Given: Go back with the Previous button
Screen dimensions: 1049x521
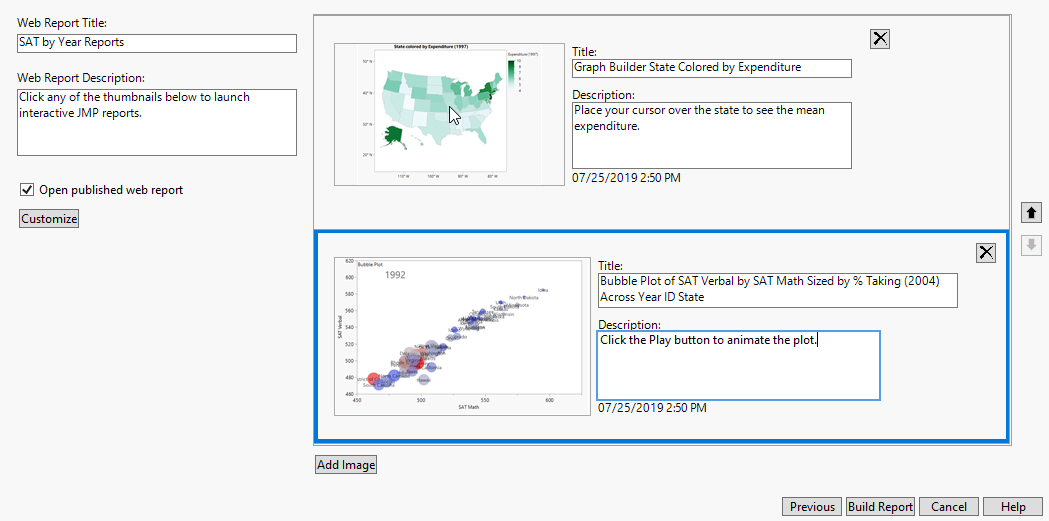Looking at the screenshot, I should click(812, 507).
